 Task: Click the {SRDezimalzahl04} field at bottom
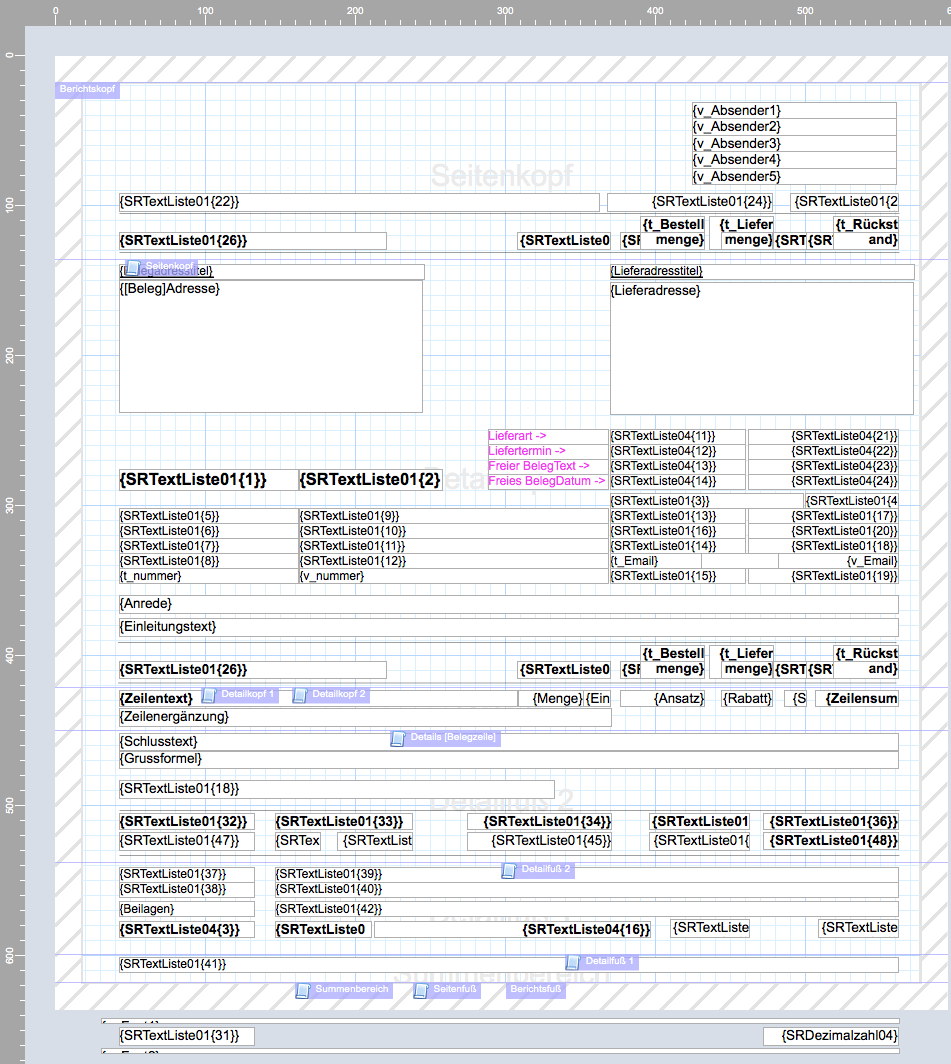coord(830,1036)
